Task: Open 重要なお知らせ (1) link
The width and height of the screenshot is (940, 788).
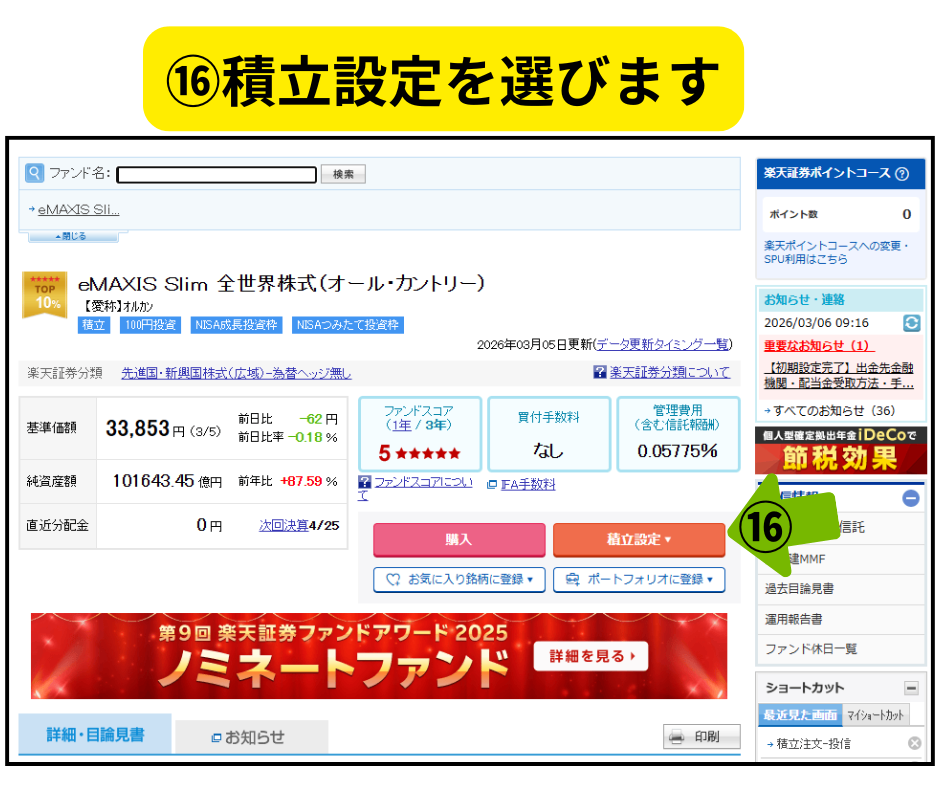Action: 819,346
